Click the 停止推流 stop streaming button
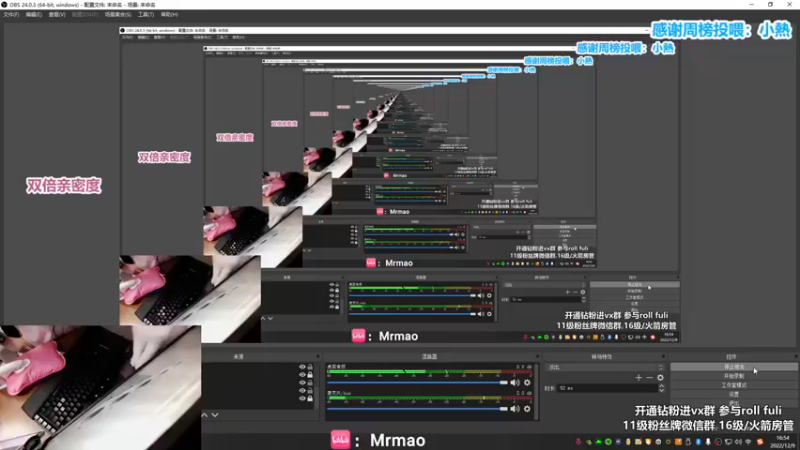Viewport: 800px width, 450px height. coord(734,367)
